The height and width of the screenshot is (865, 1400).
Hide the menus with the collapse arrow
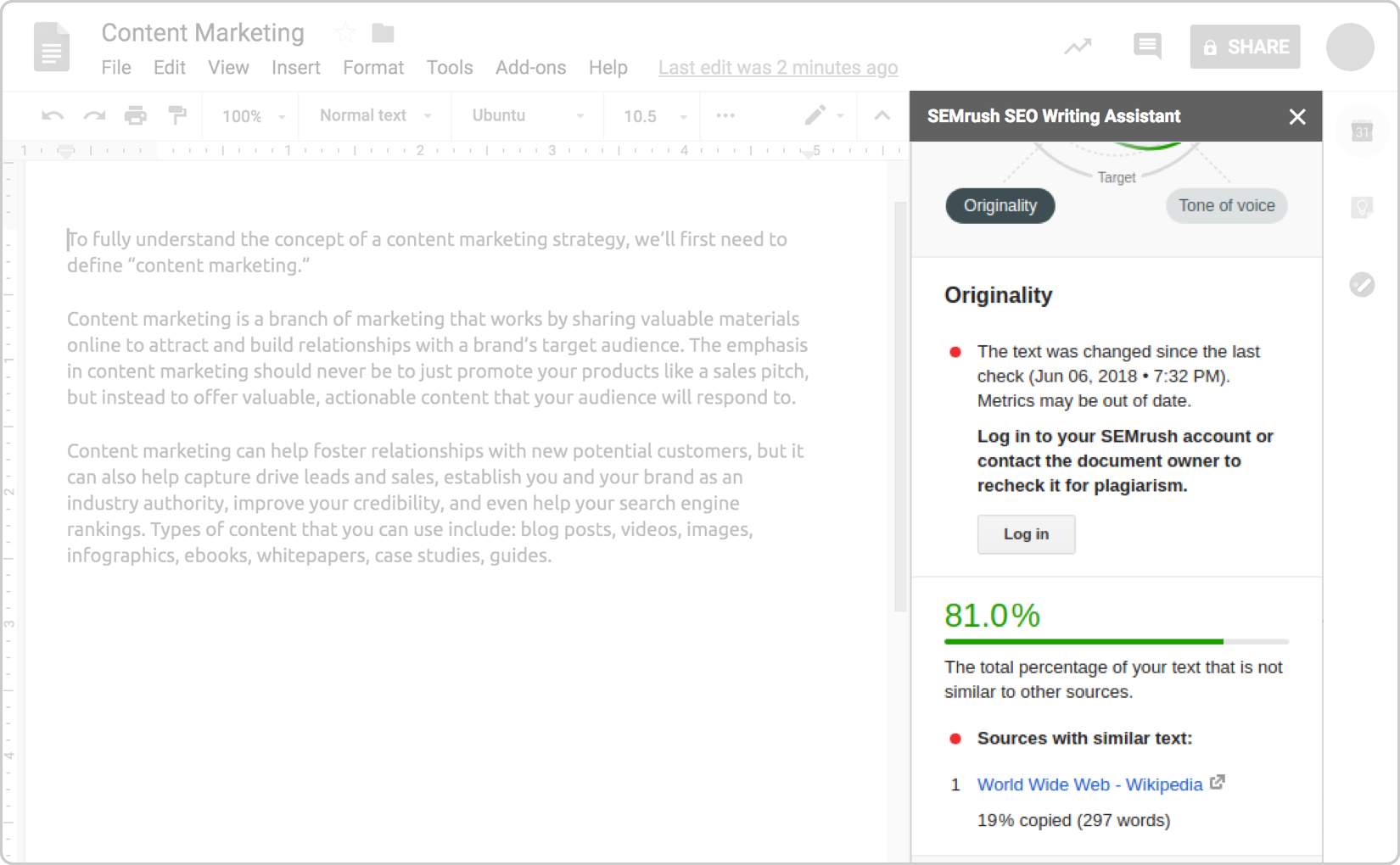coord(882,115)
